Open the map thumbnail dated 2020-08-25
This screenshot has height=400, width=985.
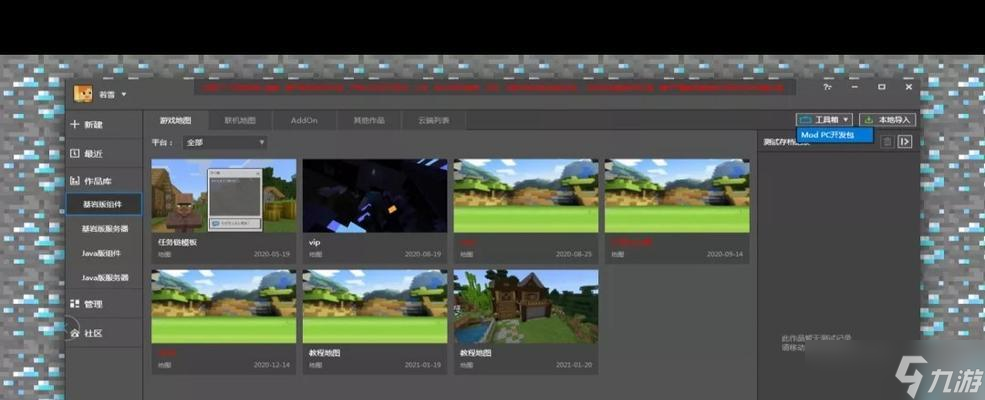(526, 195)
